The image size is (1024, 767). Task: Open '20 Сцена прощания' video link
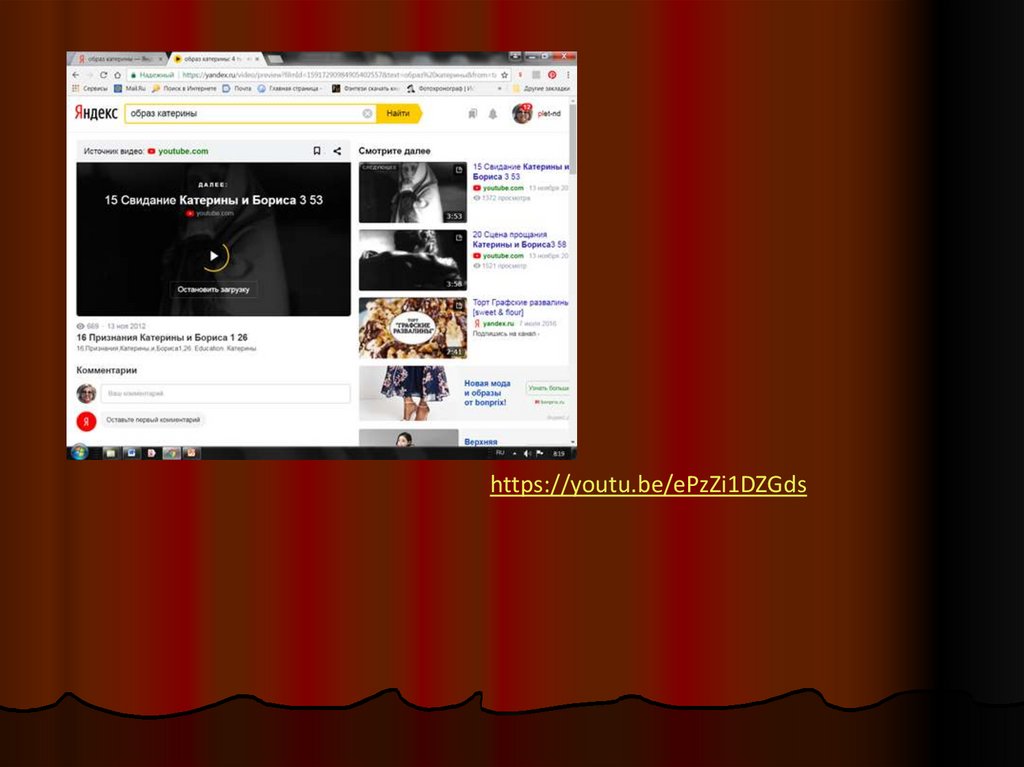click(x=519, y=240)
